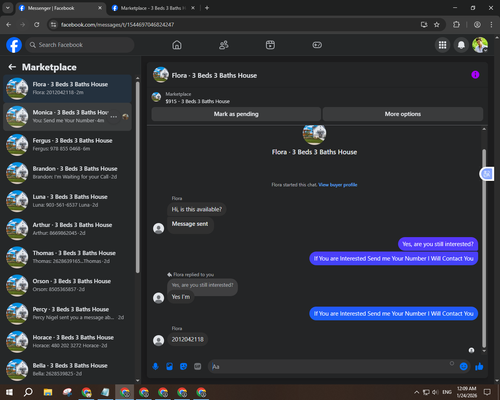Open Fergus conversation in list
Viewport: 500px width, 400px height.
[x=67, y=145]
